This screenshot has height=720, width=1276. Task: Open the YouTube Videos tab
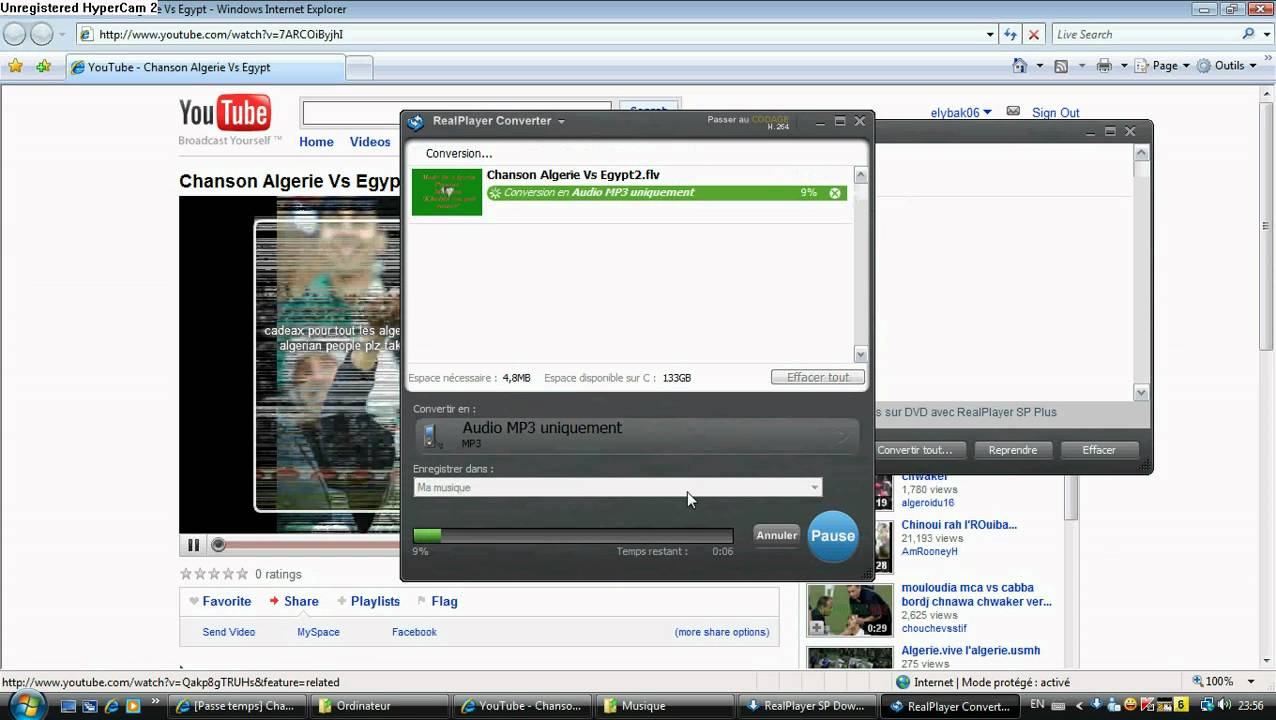coord(370,142)
